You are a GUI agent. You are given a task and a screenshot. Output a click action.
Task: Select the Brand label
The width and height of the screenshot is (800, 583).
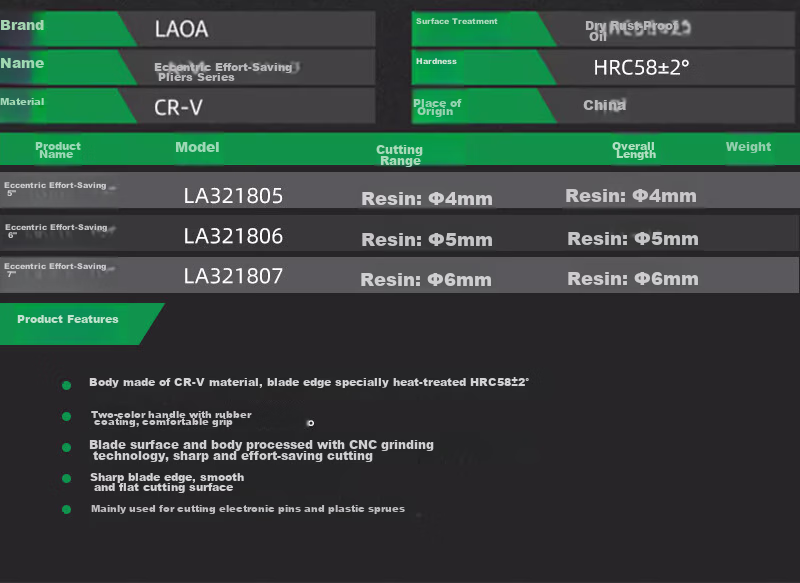22,25
